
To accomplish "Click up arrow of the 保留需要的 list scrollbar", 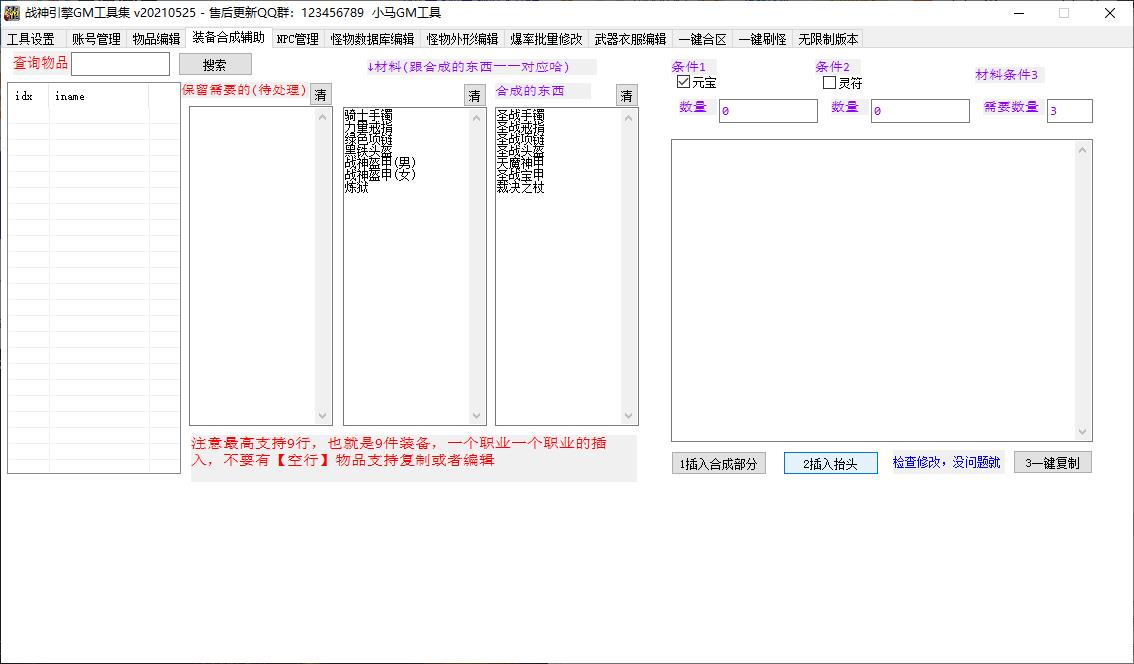I will click(x=323, y=117).
